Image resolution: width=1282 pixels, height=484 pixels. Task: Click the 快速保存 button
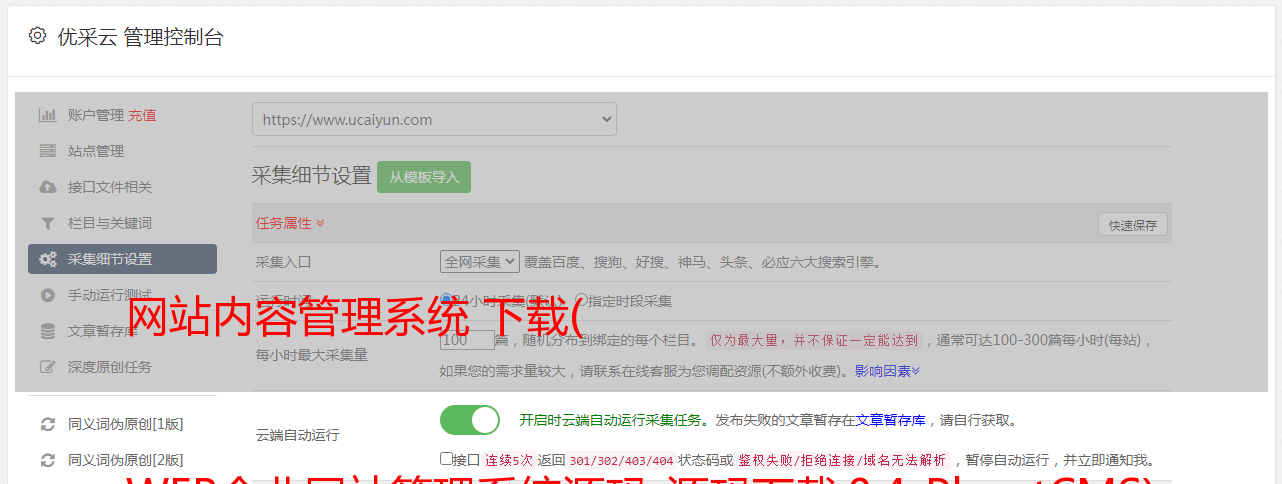(1132, 225)
